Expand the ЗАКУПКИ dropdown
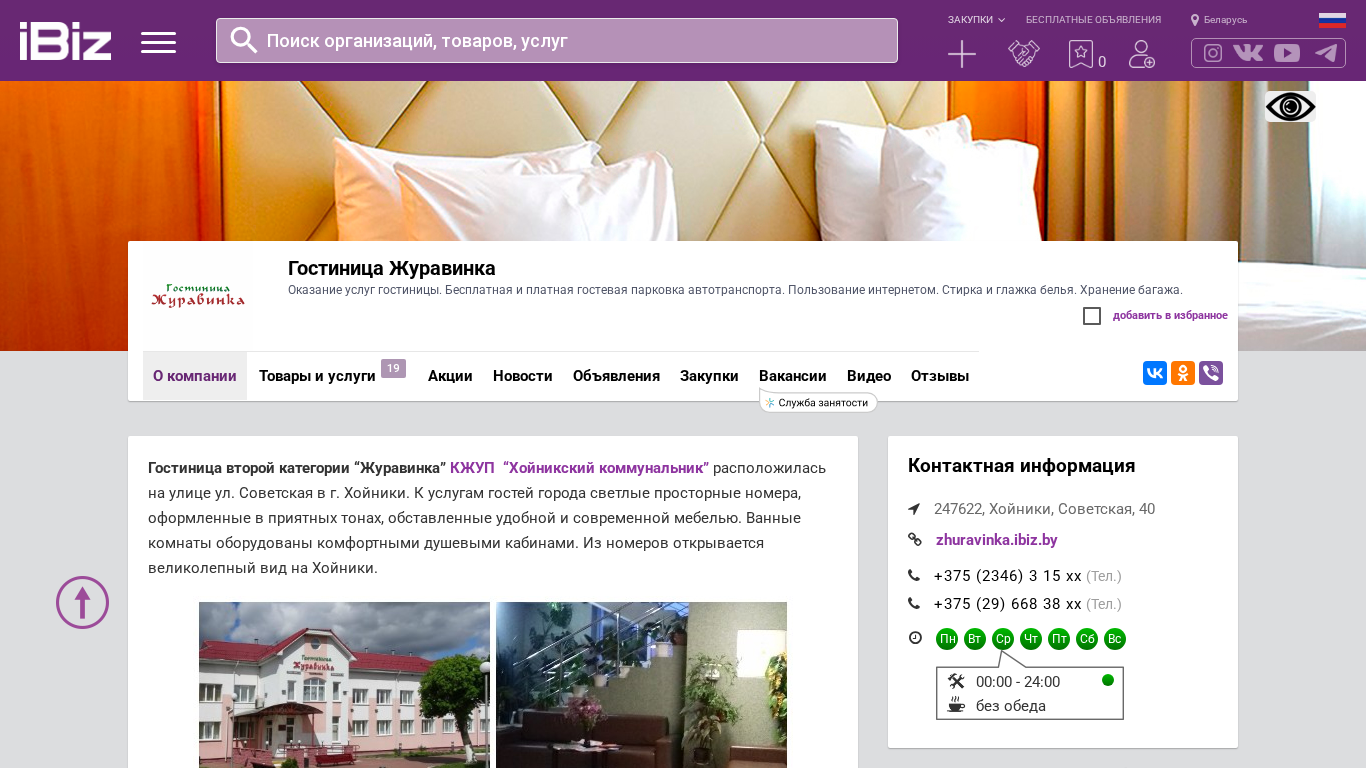The width and height of the screenshot is (1366, 768). pos(976,20)
